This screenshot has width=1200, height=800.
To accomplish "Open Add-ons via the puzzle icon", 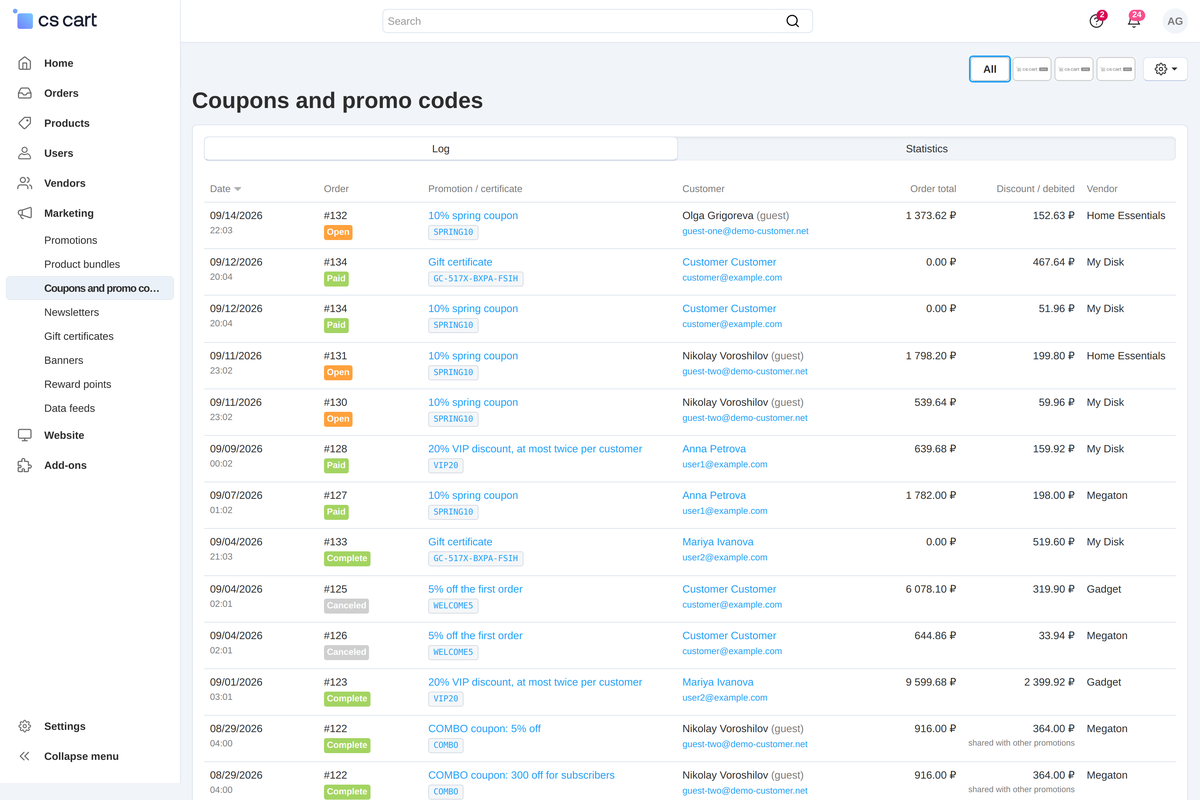I will pyautogui.click(x=25, y=465).
